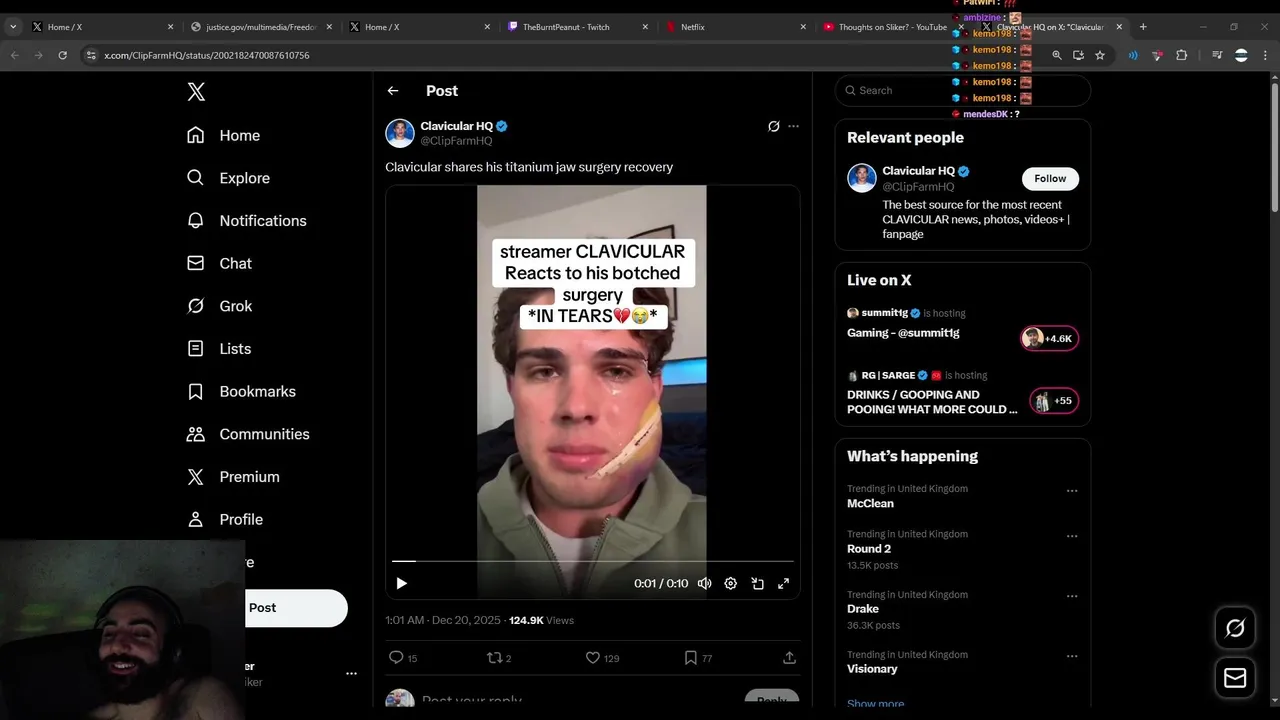The width and height of the screenshot is (1280, 720).
Task: Open picture-in-picture for the video
Action: coord(757,583)
